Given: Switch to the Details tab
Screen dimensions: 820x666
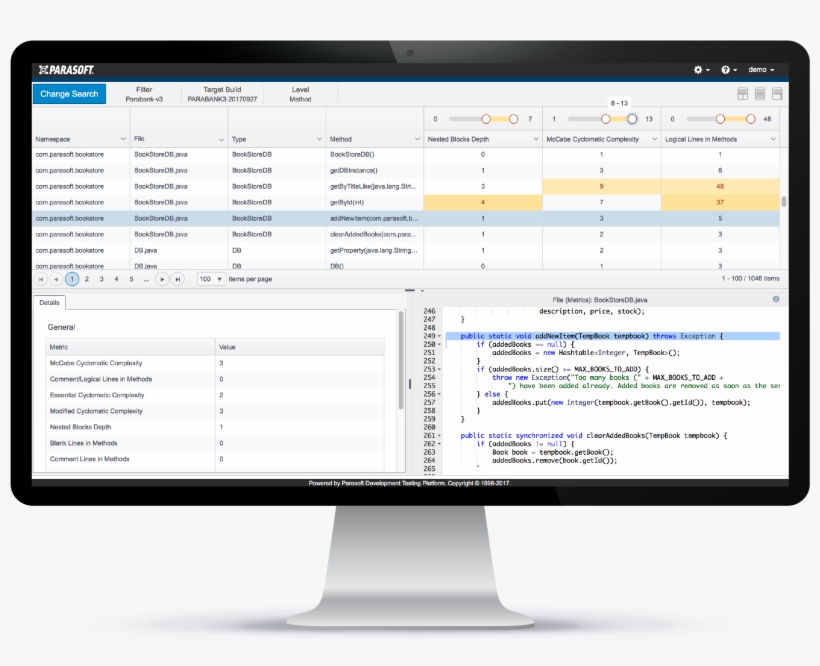Looking at the screenshot, I should [x=49, y=302].
